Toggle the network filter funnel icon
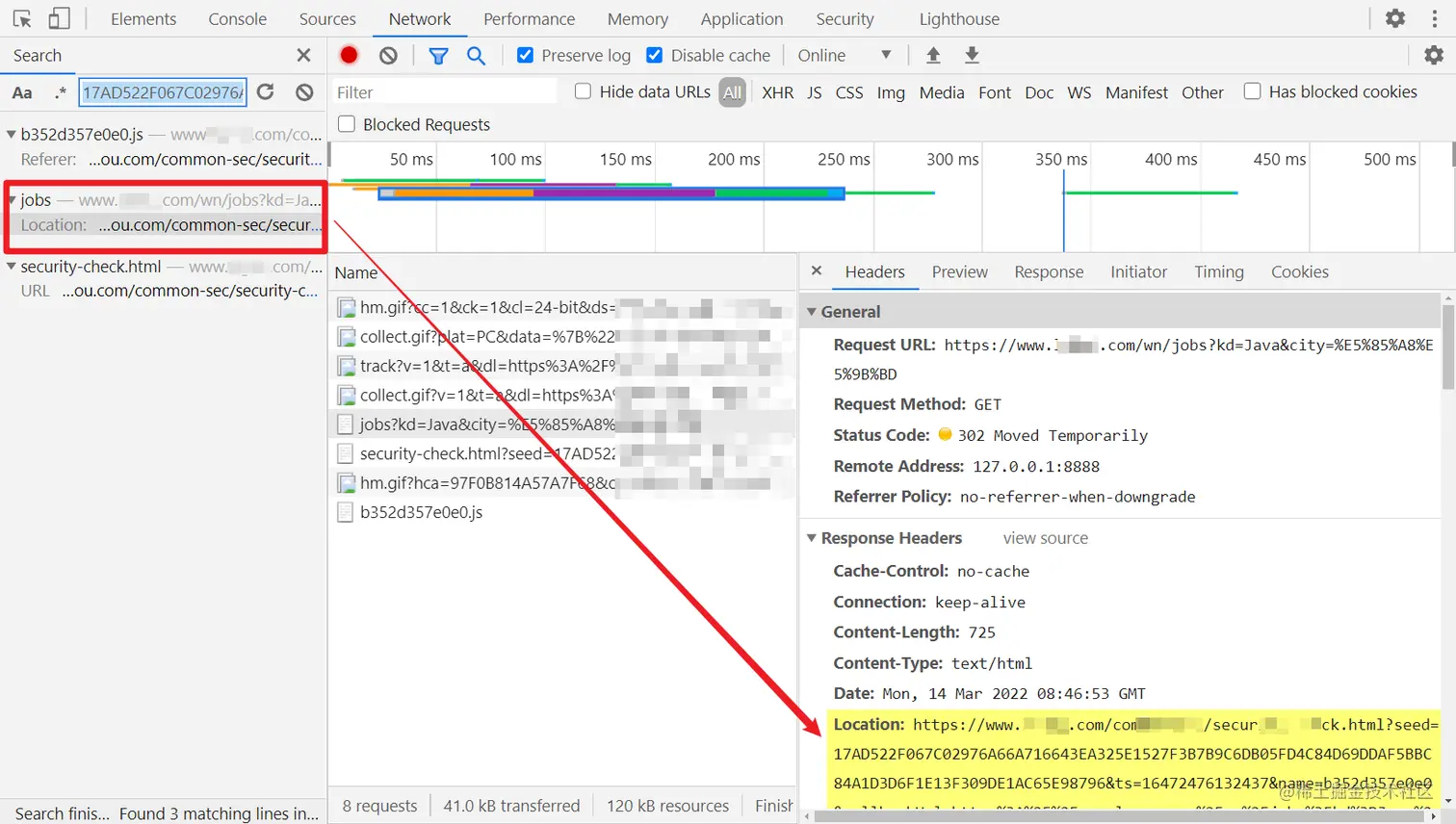This screenshot has height=824, width=1456. 438,55
